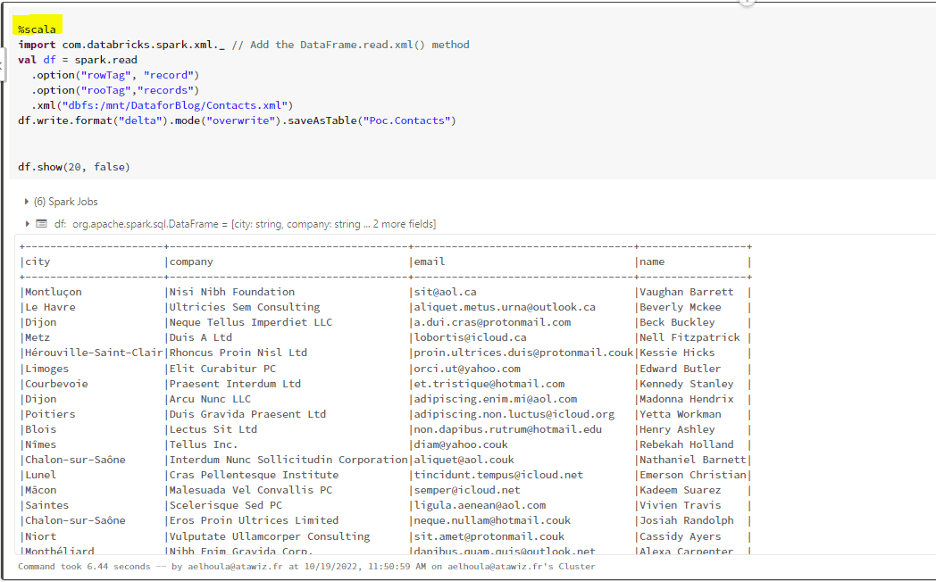Expand the df DataFrame schema arrow
This screenshot has width=936, height=582.
[27, 224]
